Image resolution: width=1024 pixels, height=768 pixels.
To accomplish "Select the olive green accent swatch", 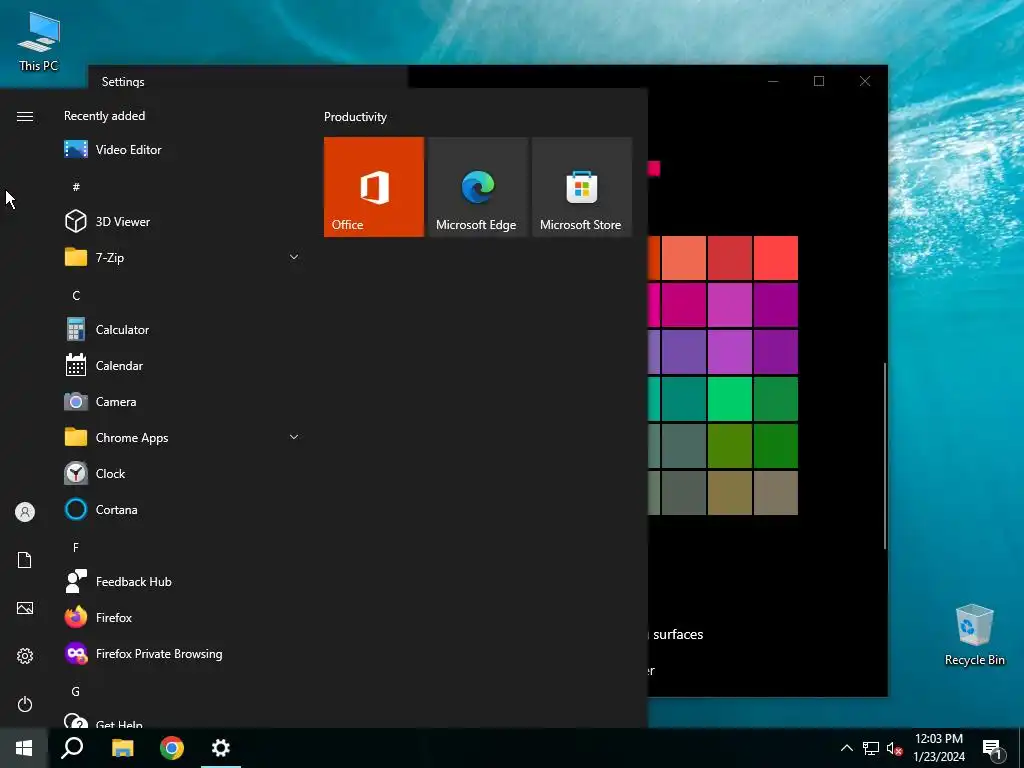I will tap(729, 446).
